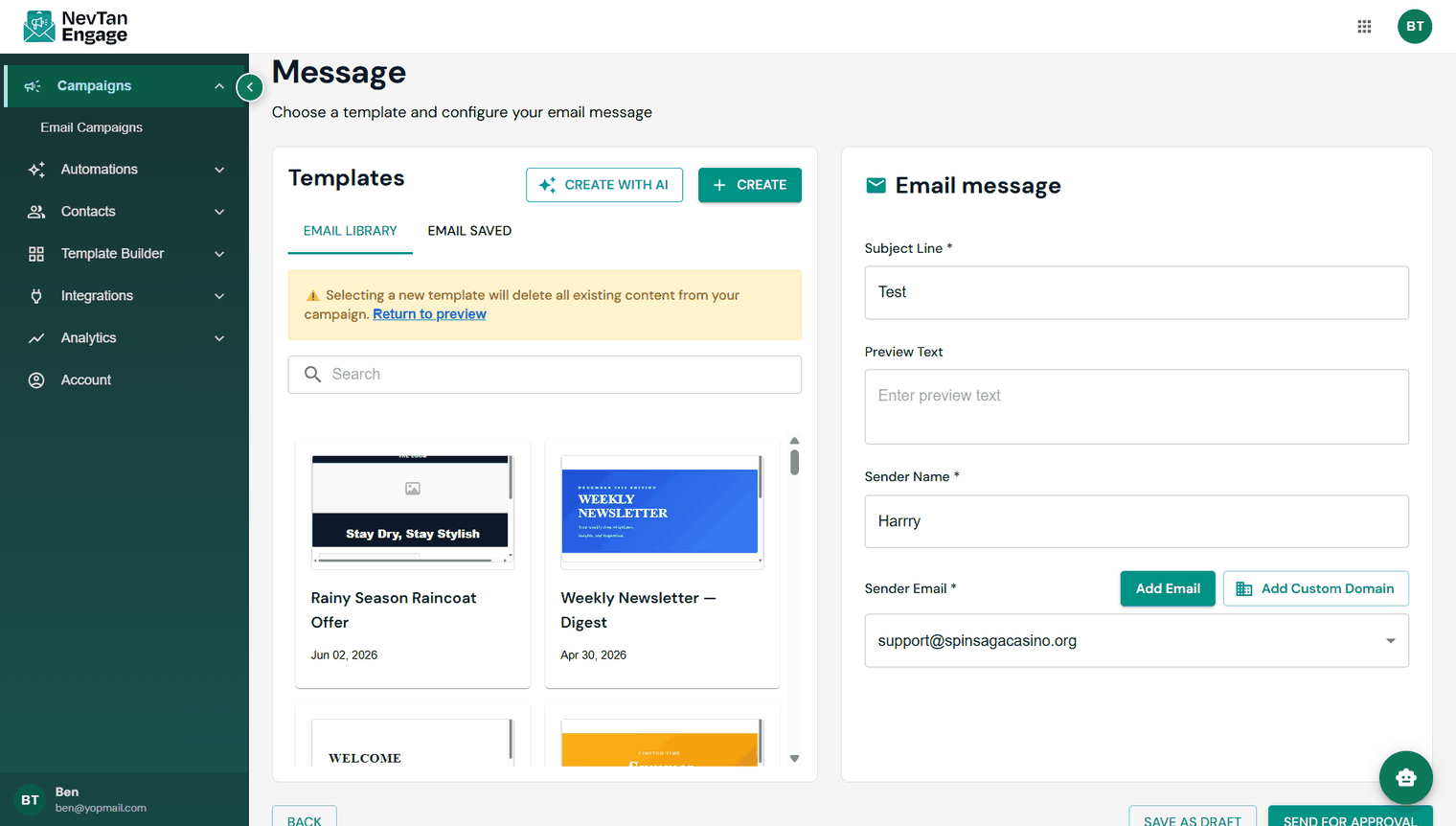
Task: Click the Account person icon
Action: [36, 380]
